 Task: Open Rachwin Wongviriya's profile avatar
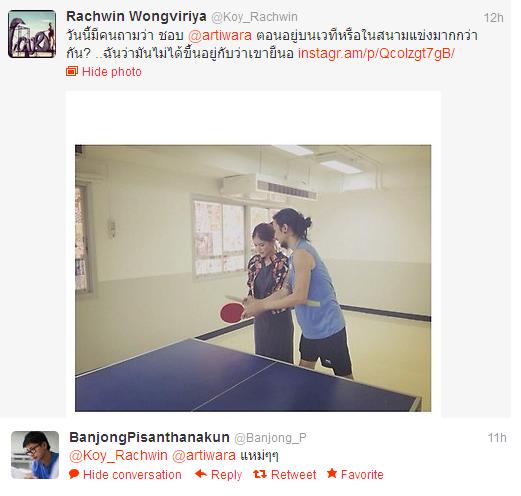(32, 34)
